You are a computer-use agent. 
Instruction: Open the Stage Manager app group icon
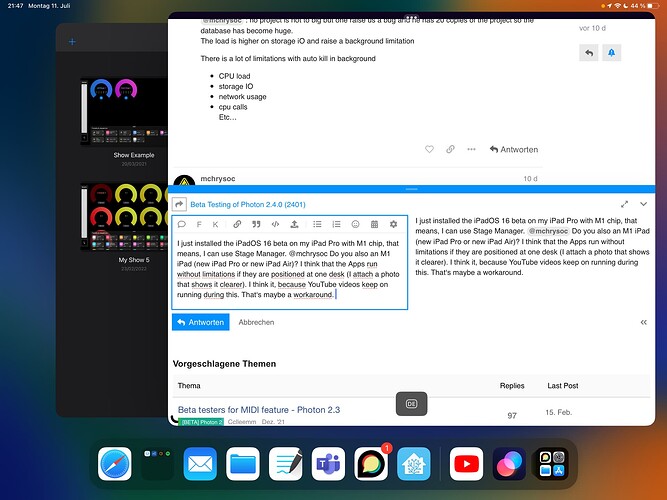[157, 463]
